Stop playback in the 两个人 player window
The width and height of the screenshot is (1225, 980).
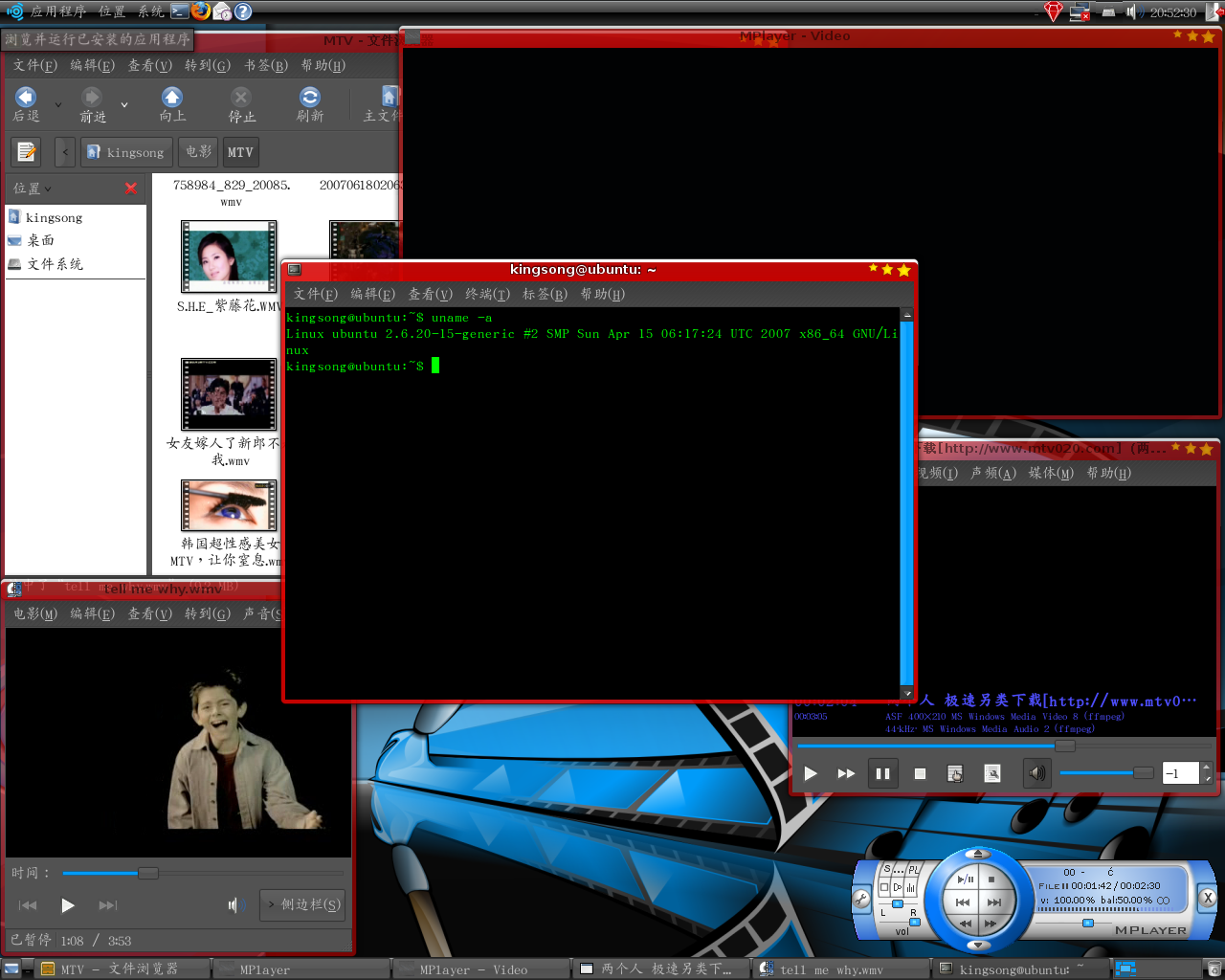pyautogui.click(x=920, y=773)
